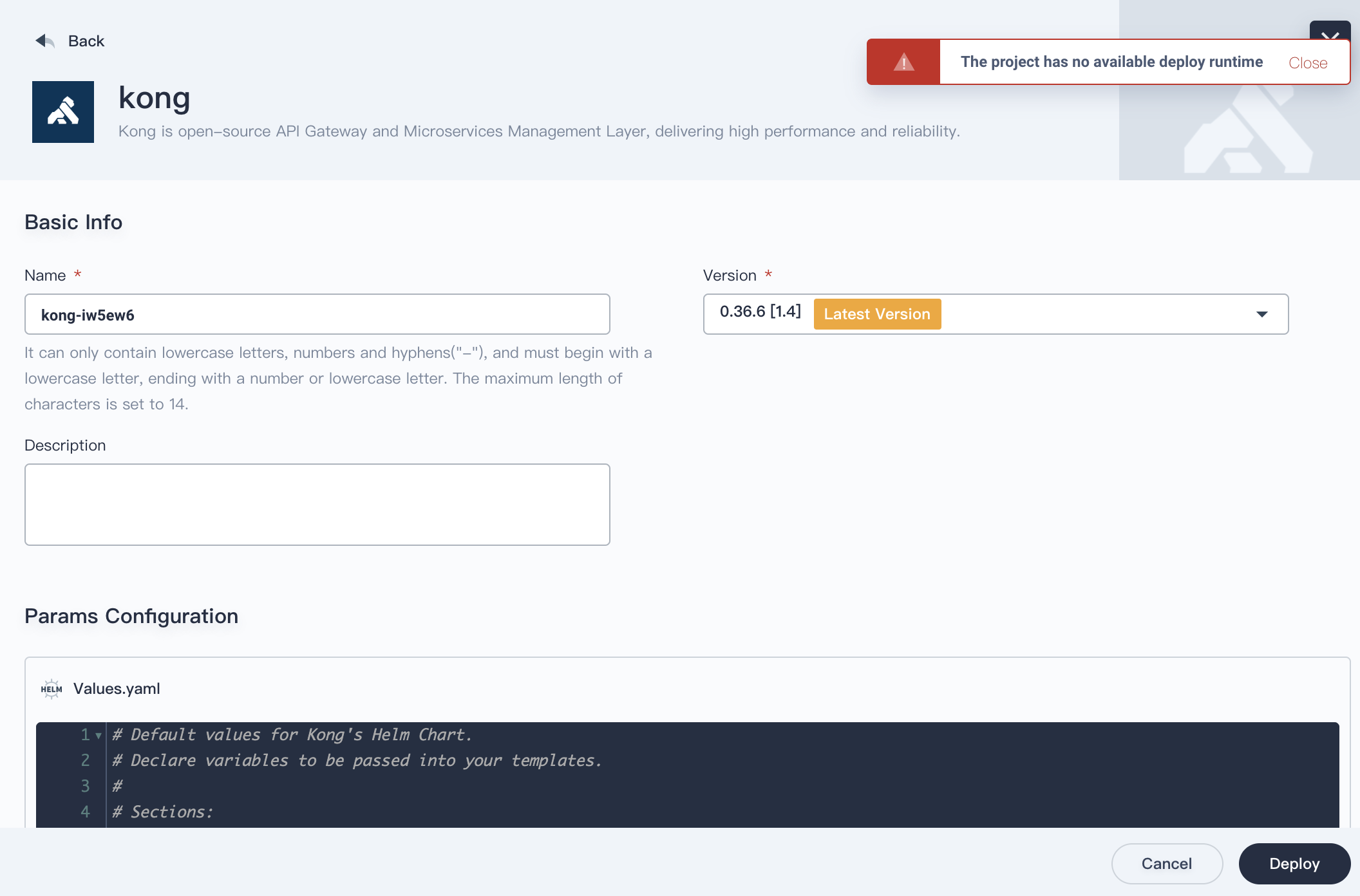Screen dimensions: 1360x896
Task: Select the Values.yaml tab
Action: tap(117, 688)
